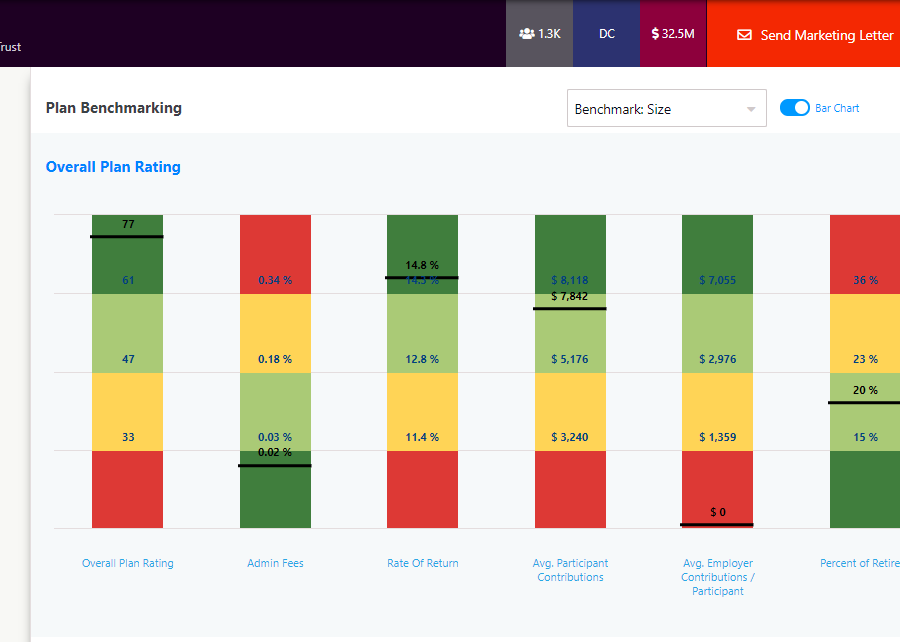Click the yellow $ 3,240 bar segment
900x642 pixels.
pyautogui.click(x=570, y=412)
